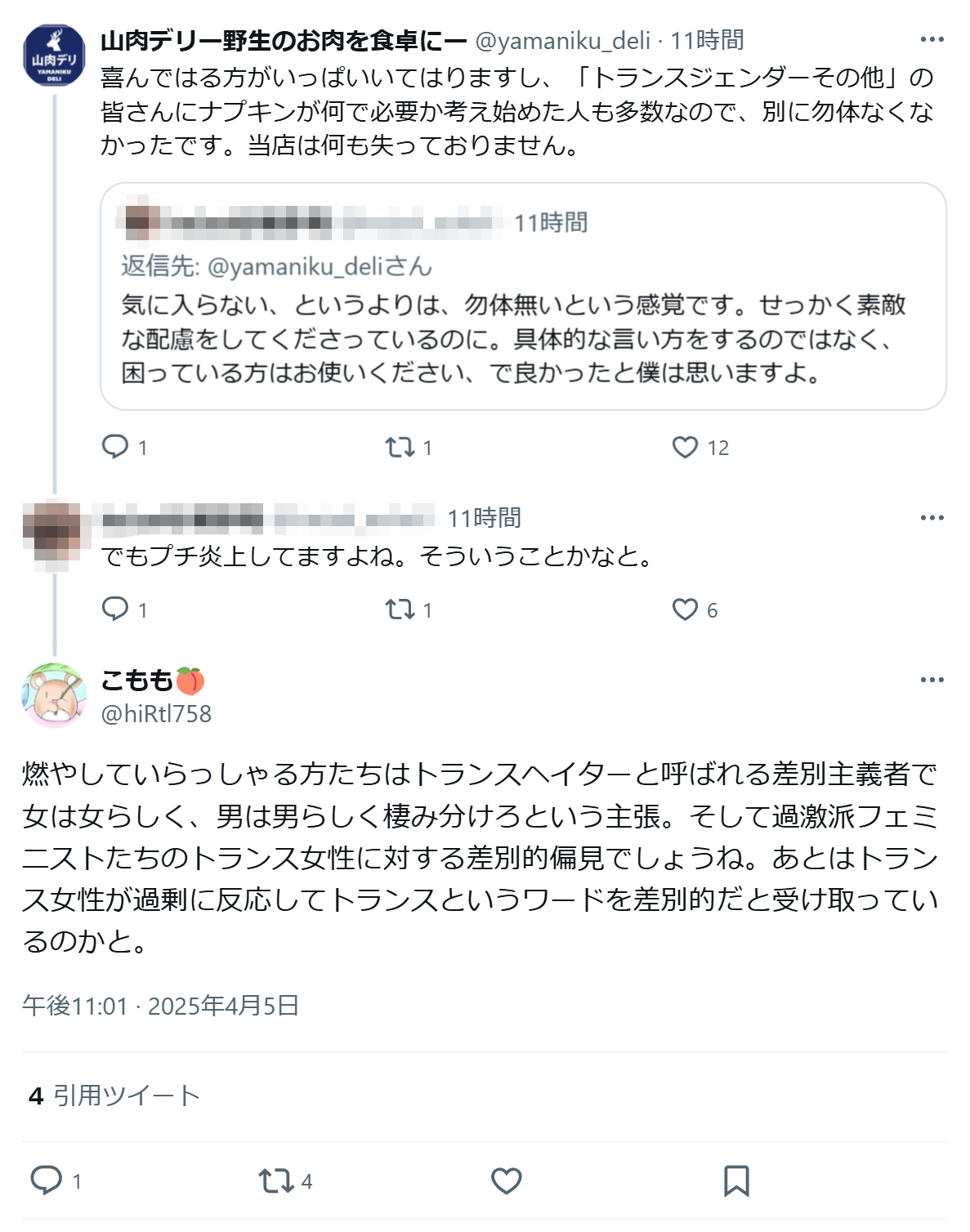The height and width of the screenshot is (1232, 970).
Task: Open the @hiRtl758 handle
Action: (x=155, y=714)
